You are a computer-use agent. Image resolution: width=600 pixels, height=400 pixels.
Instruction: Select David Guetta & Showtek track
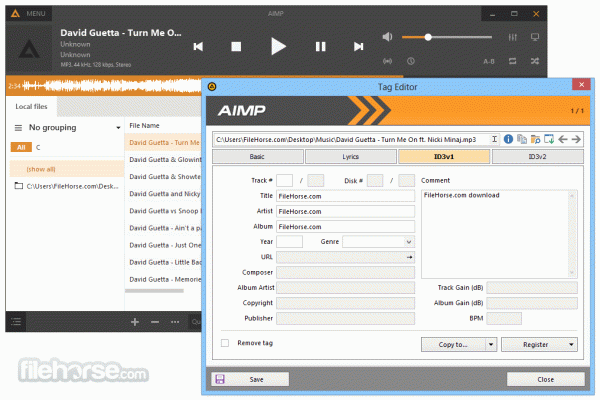pos(163,176)
